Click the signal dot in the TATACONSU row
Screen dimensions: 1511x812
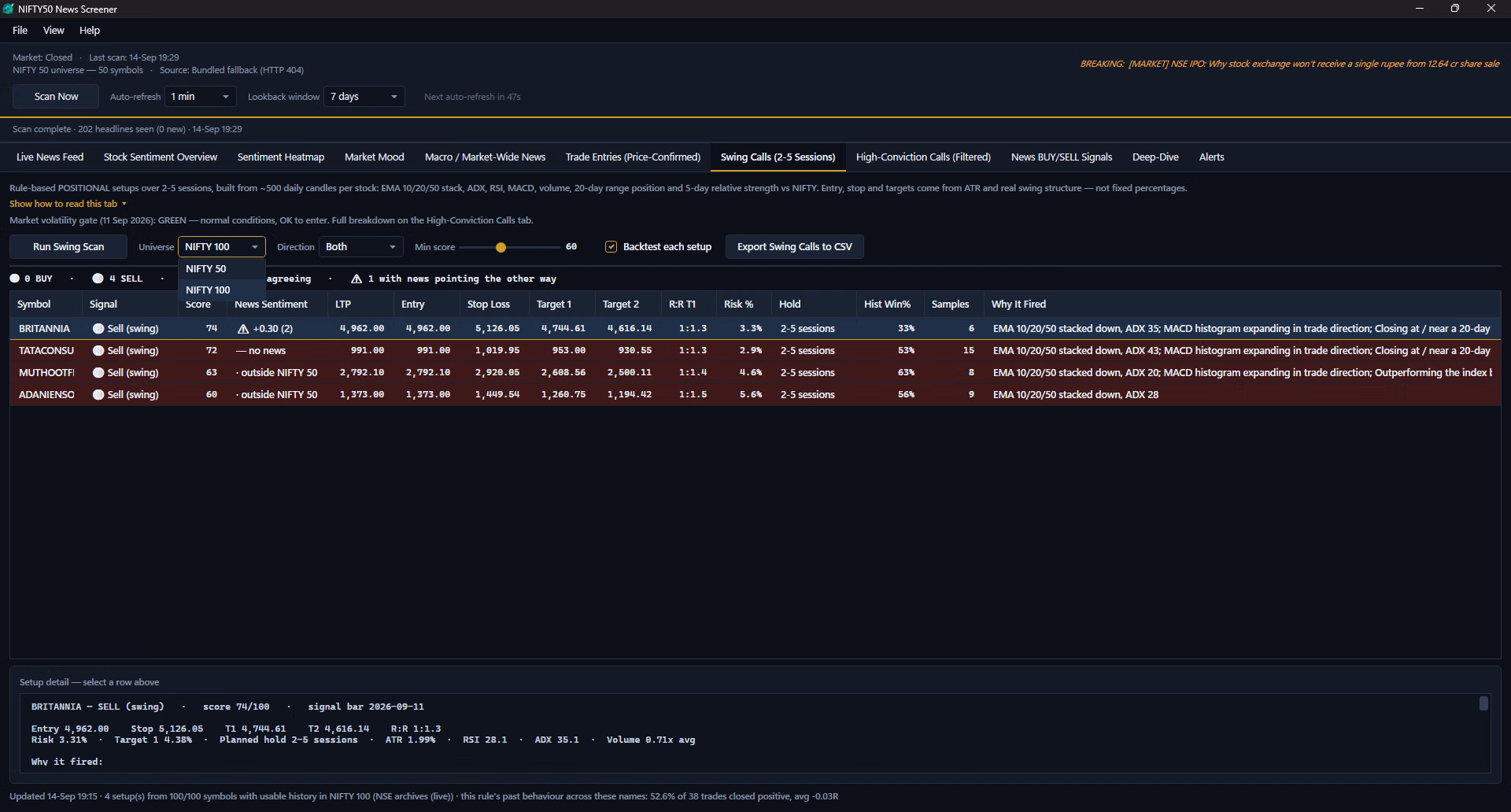(x=98, y=351)
